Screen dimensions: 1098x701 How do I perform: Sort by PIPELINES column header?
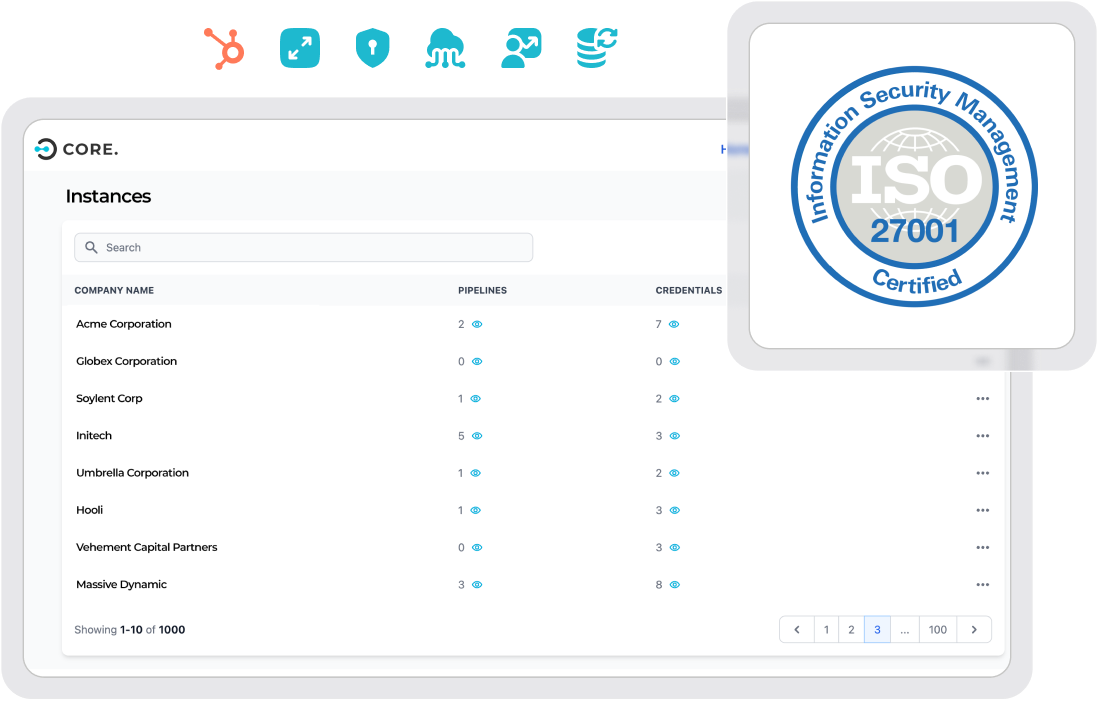[482, 290]
